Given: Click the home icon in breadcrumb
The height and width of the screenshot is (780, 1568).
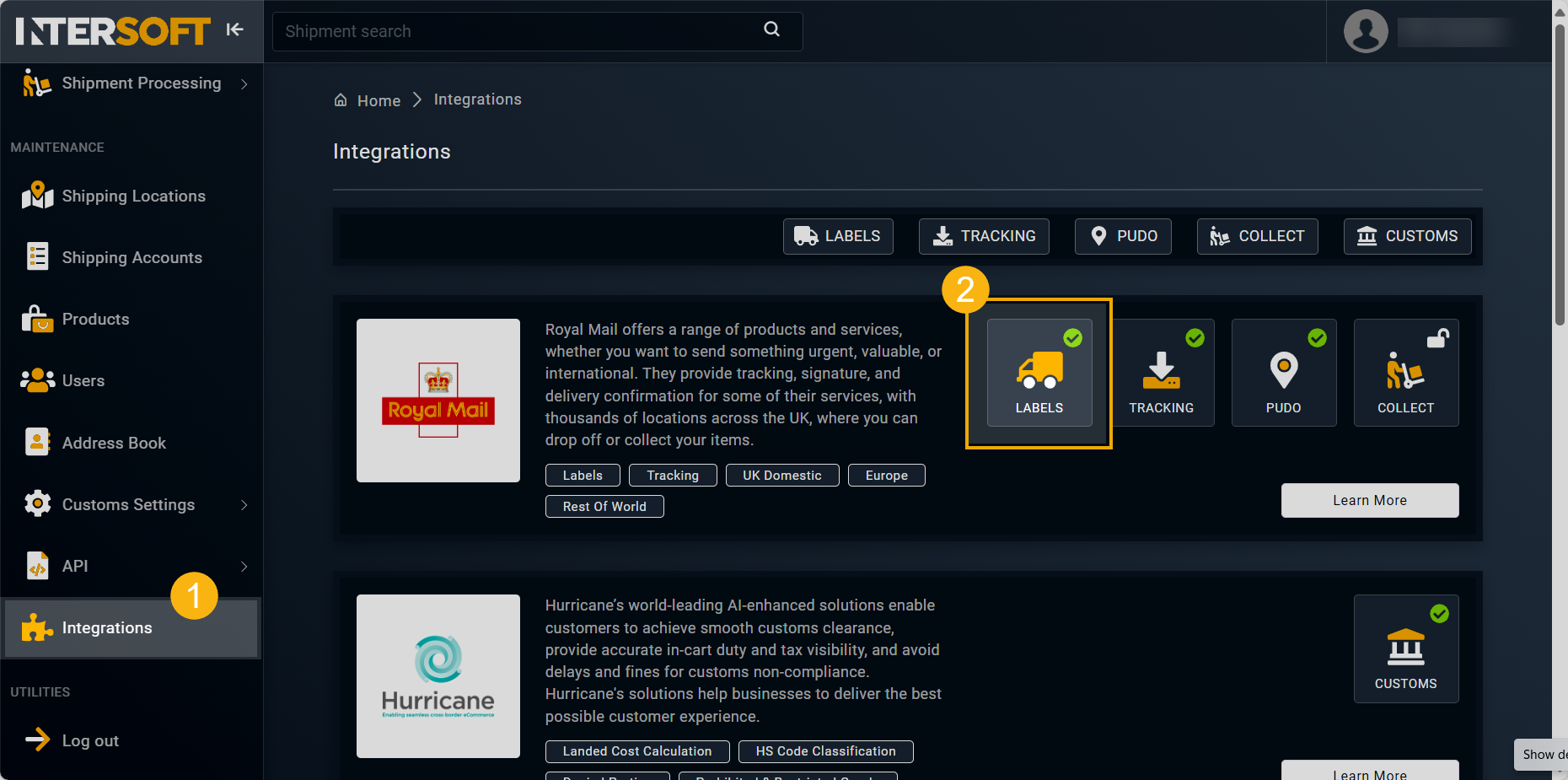Looking at the screenshot, I should pos(341,100).
